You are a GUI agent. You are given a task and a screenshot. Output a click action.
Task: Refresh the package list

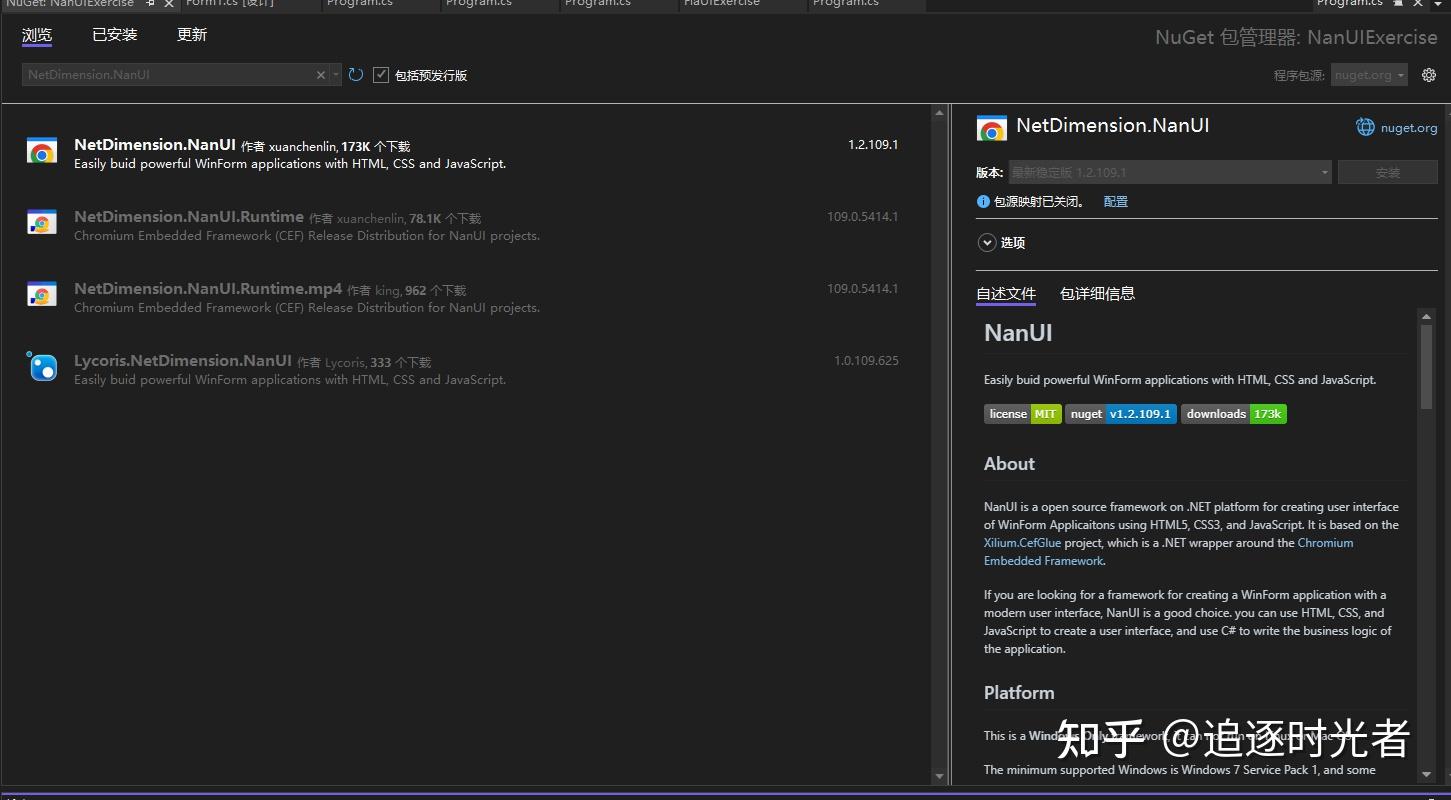(x=356, y=75)
